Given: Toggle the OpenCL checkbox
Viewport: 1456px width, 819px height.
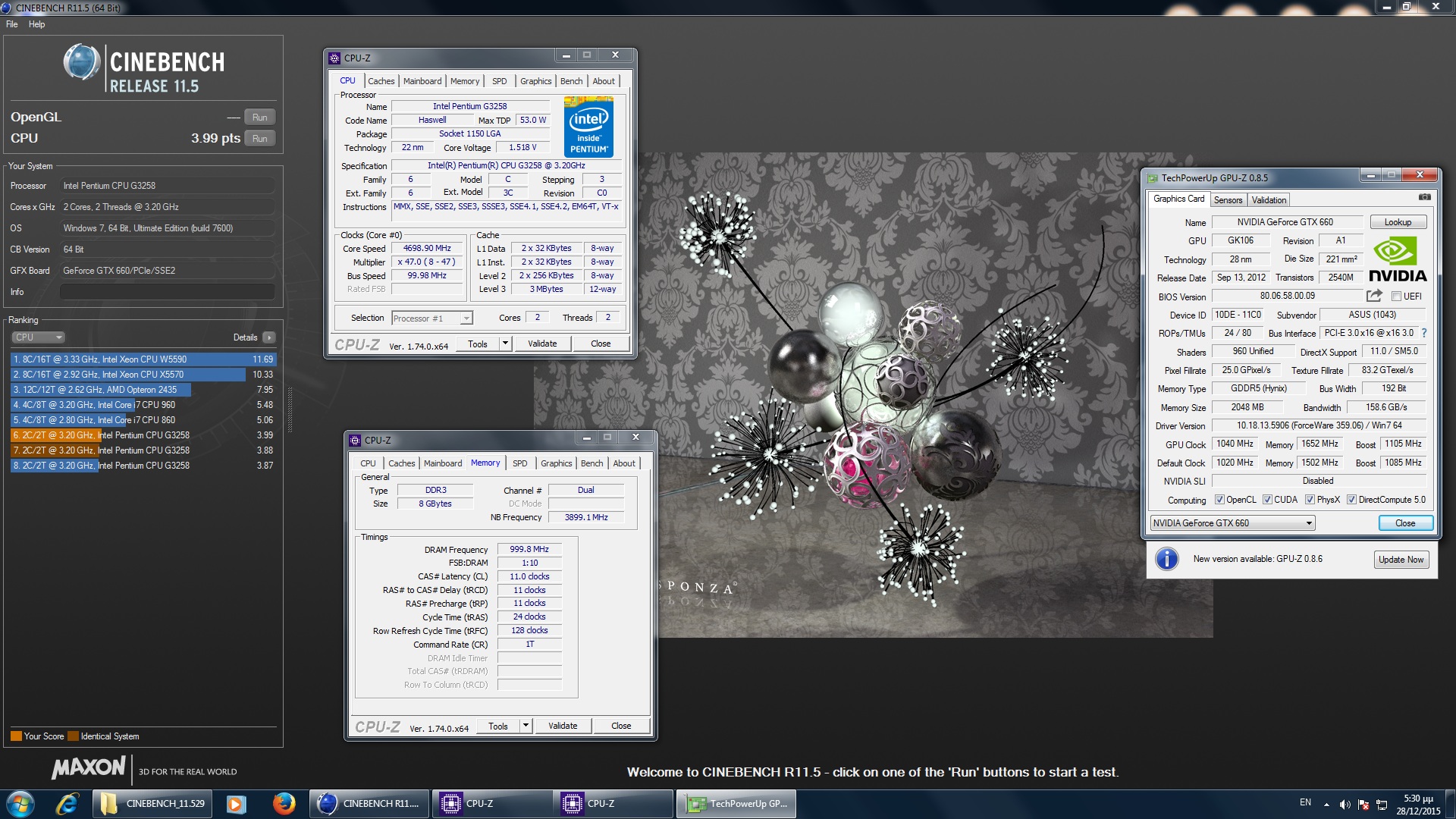Looking at the screenshot, I should (1219, 500).
